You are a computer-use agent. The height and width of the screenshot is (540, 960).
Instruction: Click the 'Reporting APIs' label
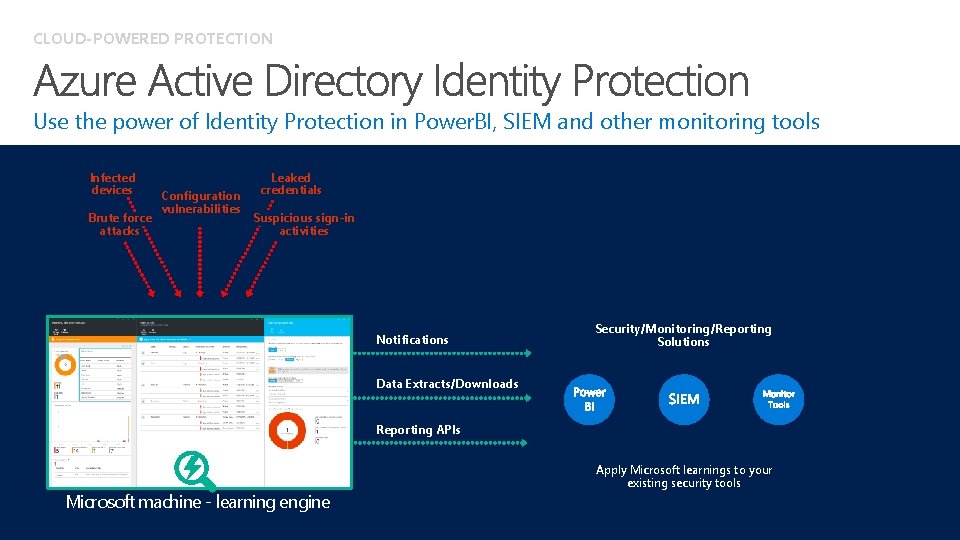pyautogui.click(x=418, y=430)
